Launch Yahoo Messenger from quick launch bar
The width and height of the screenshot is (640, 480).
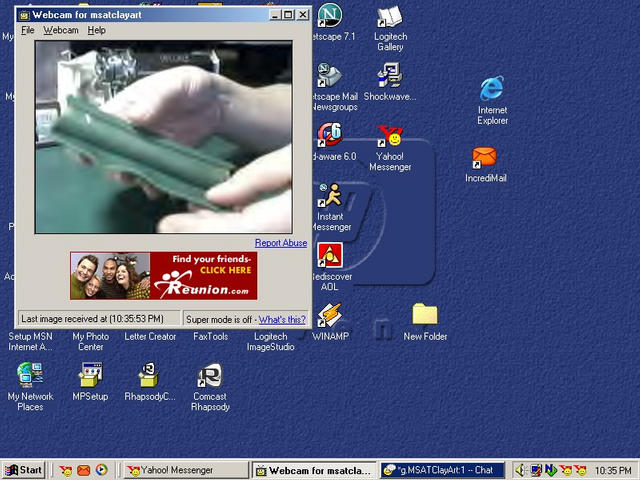pos(65,471)
